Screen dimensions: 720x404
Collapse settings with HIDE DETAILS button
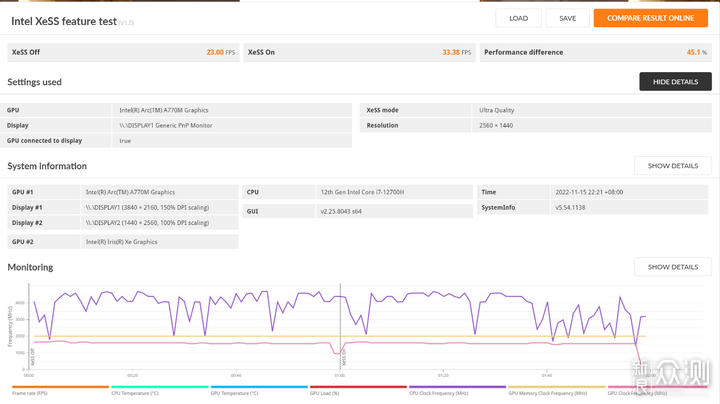coord(675,82)
